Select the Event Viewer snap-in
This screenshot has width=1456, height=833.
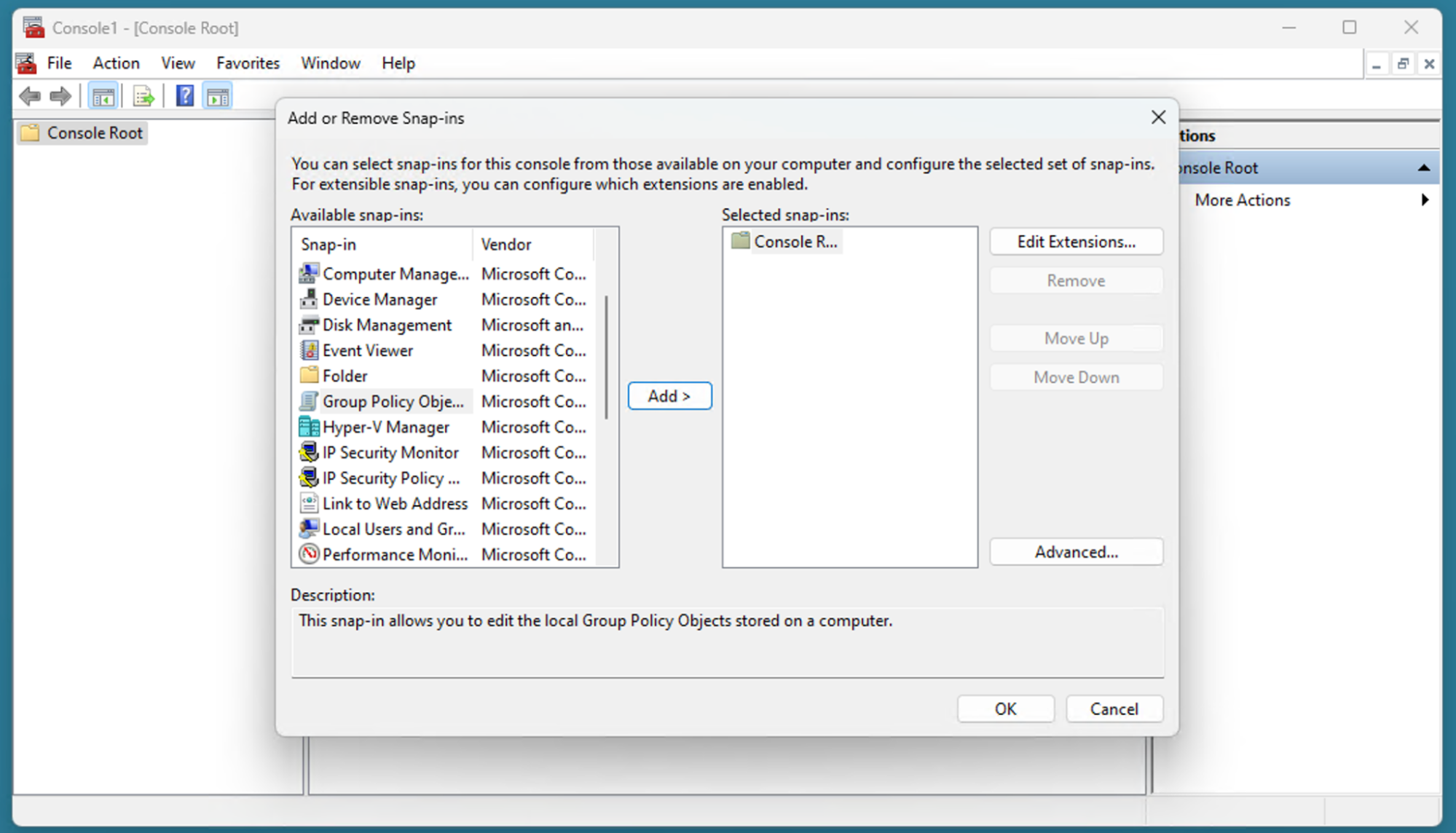point(367,350)
